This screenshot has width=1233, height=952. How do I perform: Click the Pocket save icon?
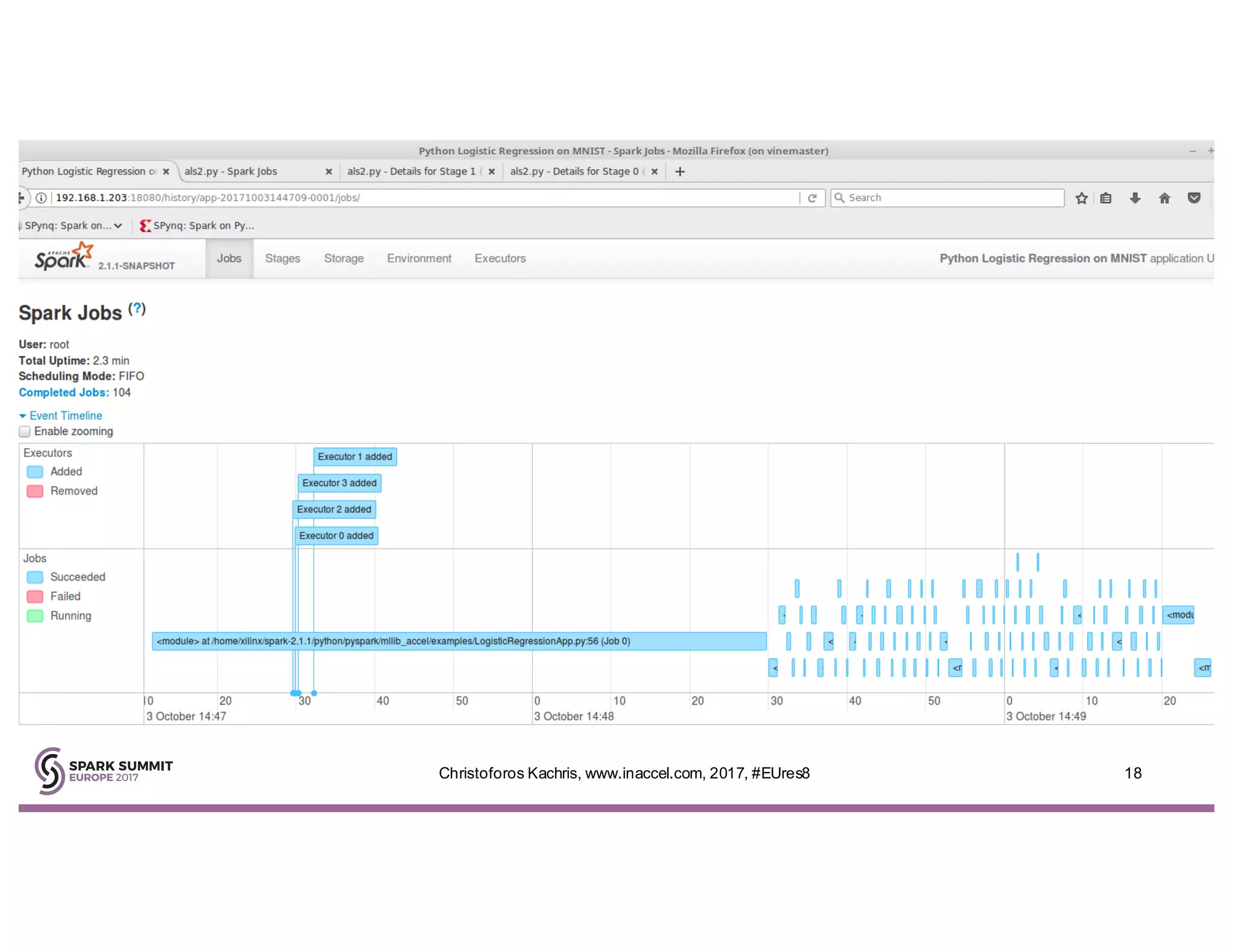pyautogui.click(x=1194, y=198)
